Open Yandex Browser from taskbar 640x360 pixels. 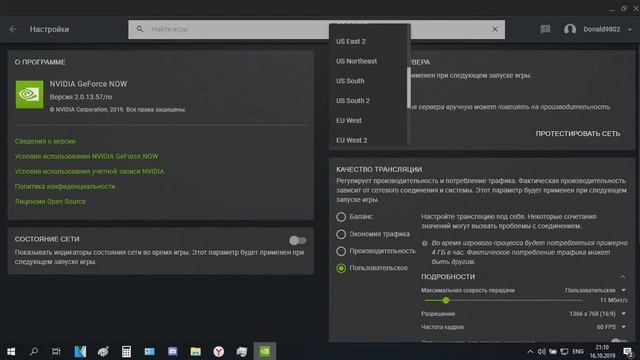[x=219, y=351]
